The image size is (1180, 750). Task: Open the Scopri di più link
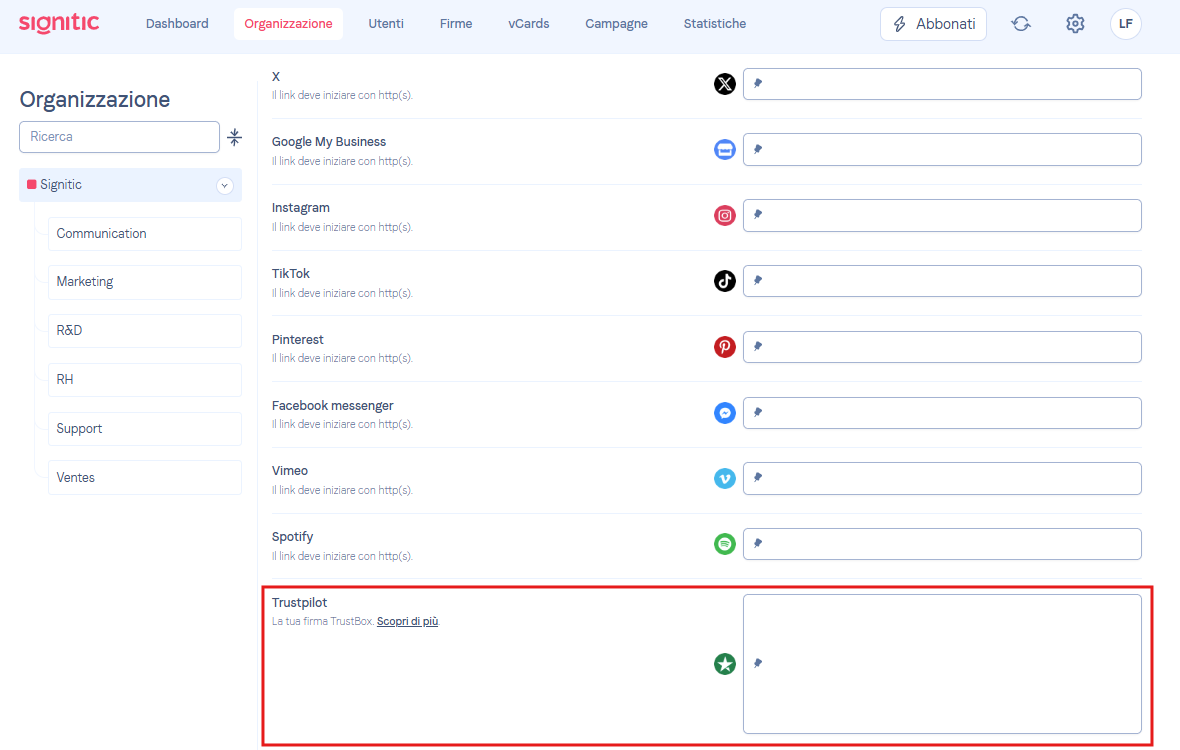[x=407, y=621]
